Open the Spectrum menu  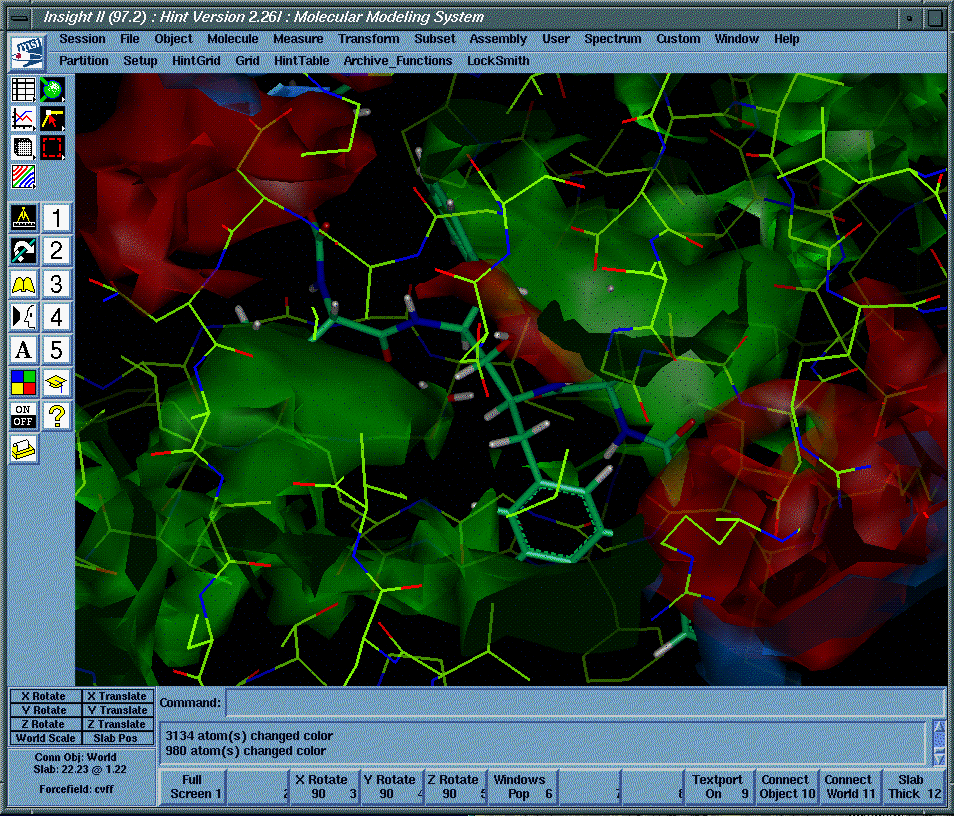click(613, 39)
